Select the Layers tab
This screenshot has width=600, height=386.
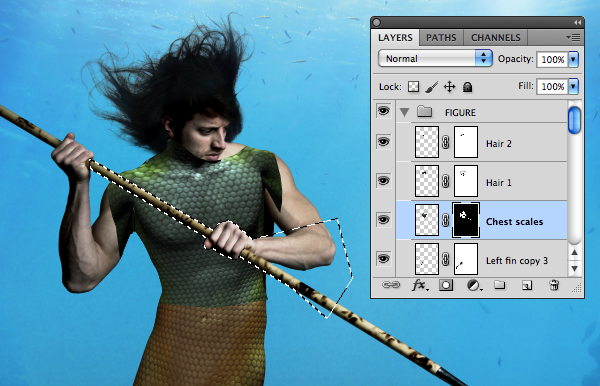click(x=395, y=37)
